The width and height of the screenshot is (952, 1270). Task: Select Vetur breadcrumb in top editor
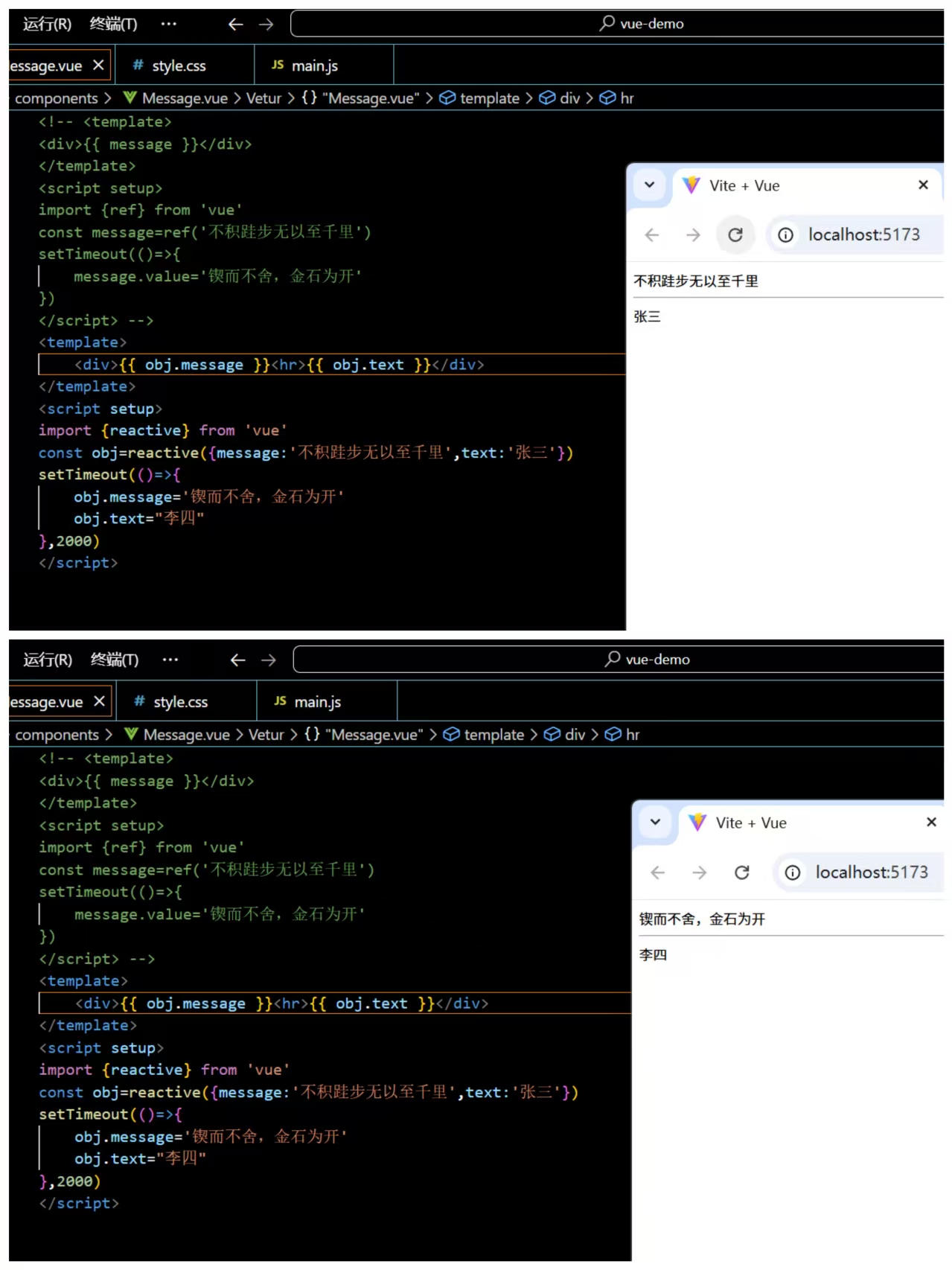pos(263,98)
